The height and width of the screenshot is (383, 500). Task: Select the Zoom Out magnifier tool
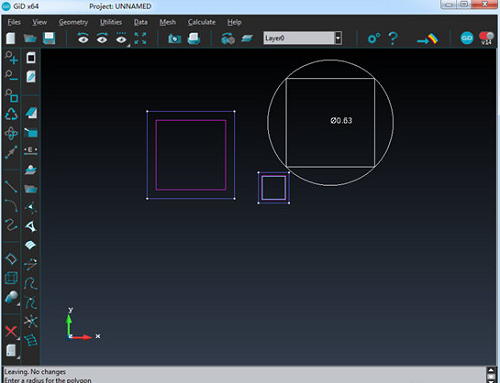pyautogui.click(x=11, y=76)
